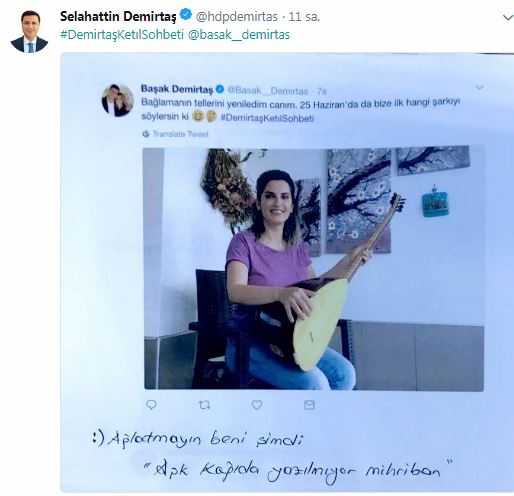Click the Selahattin Demirtaş display name

coord(118,16)
